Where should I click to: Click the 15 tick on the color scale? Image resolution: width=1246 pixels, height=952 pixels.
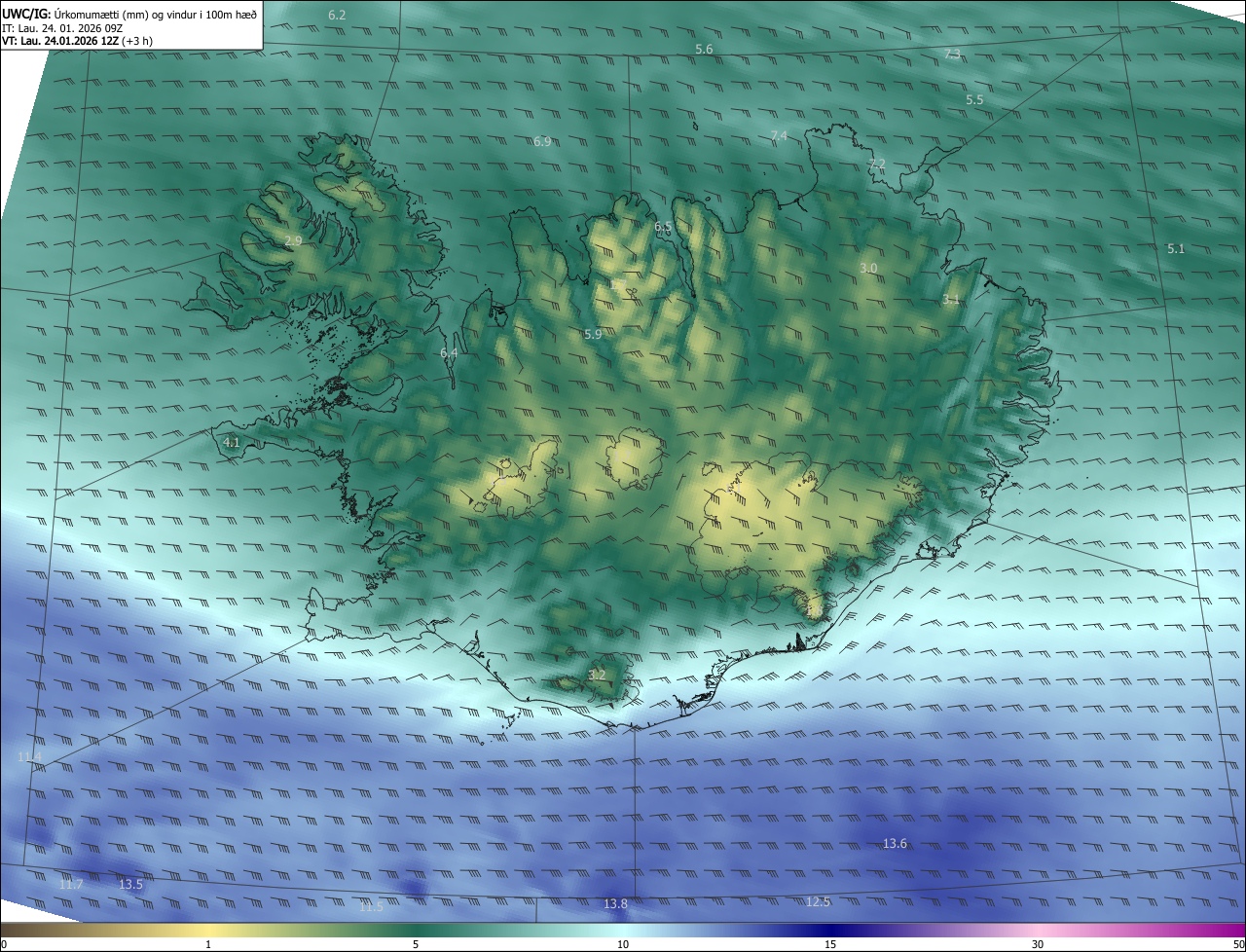(830, 944)
